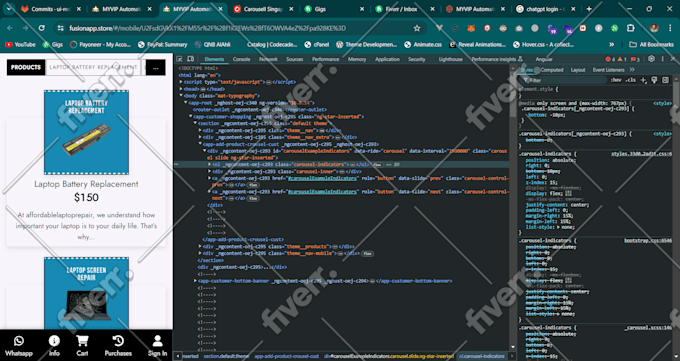
Task: Collapse the body mat-typography node
Action: 181,96
